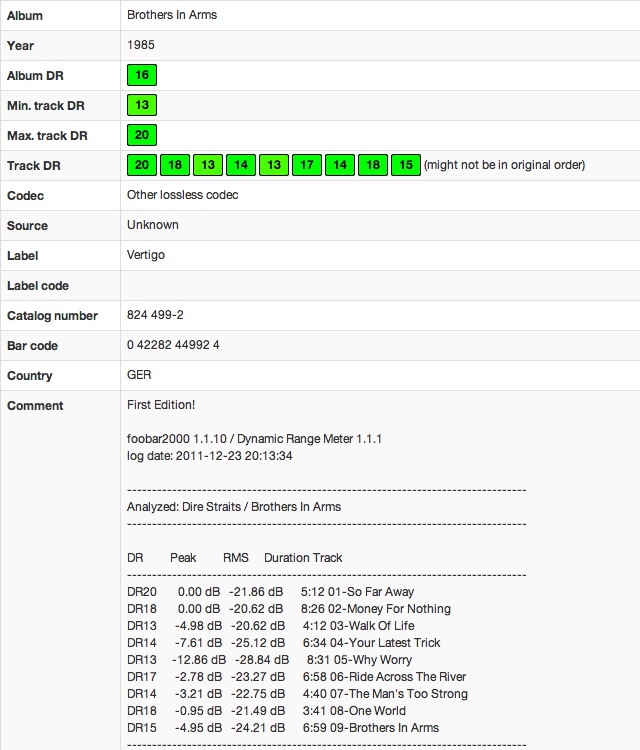640x750 pixels.
Task: Click the 'Peak' column header in log
Action: click(183, 558)
